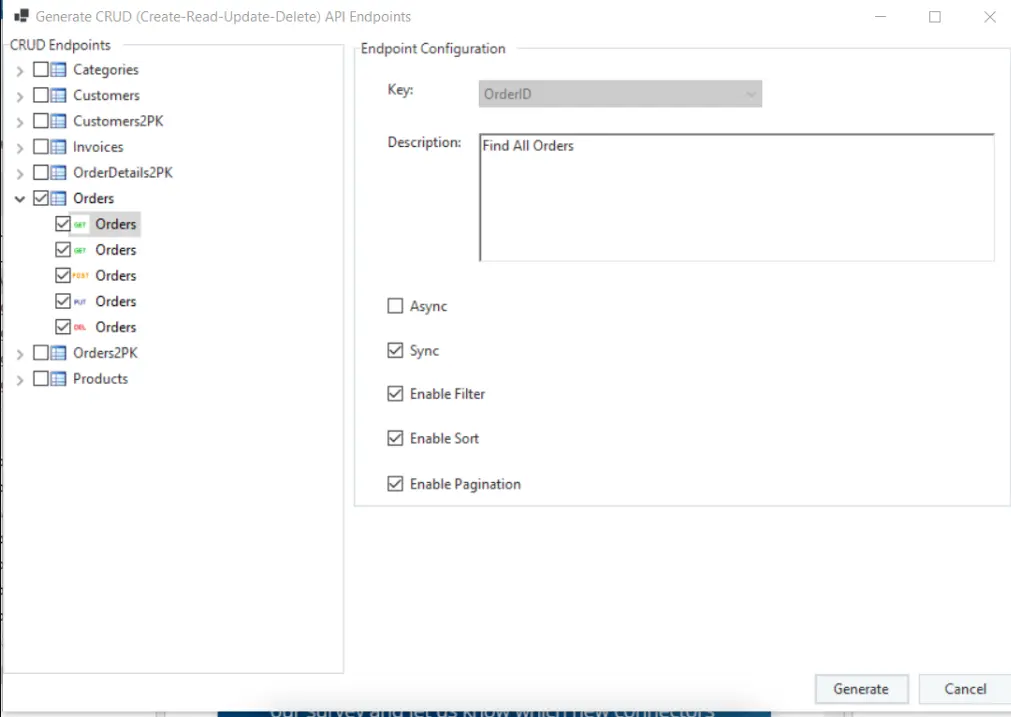The image size is (1011, 717).
Task: Disable the Enable Sort checkbox
Action: 395,439
